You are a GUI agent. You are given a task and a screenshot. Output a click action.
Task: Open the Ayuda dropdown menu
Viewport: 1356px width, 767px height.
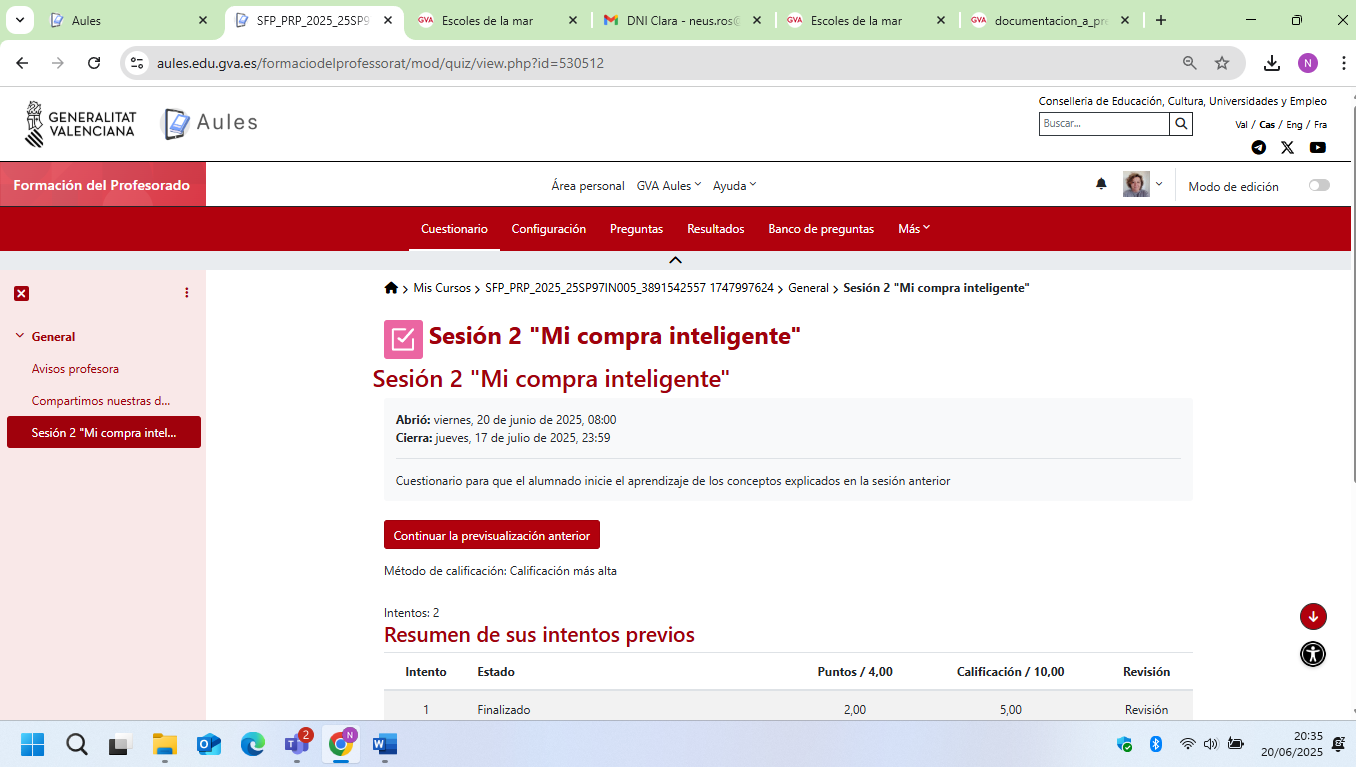point(734,186)
